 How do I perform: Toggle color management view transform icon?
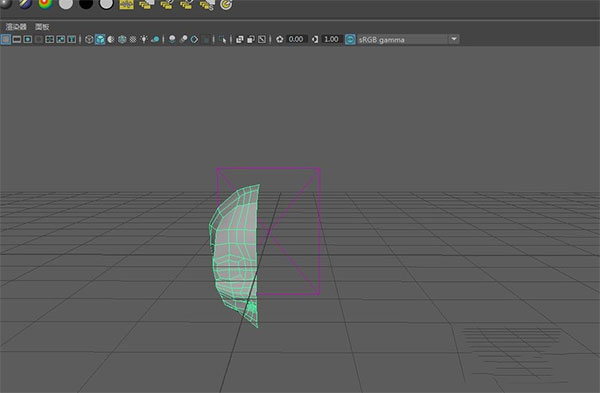click(350, 39)
